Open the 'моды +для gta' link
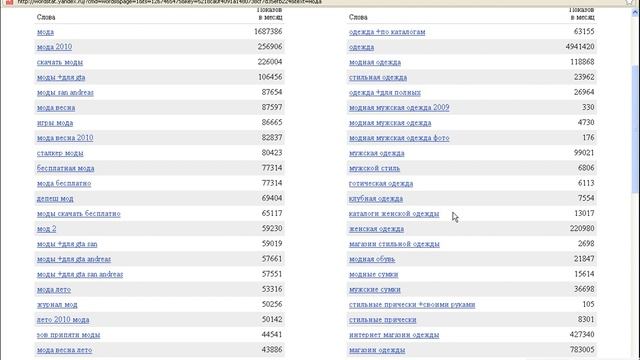 click(x=61, y=77)
